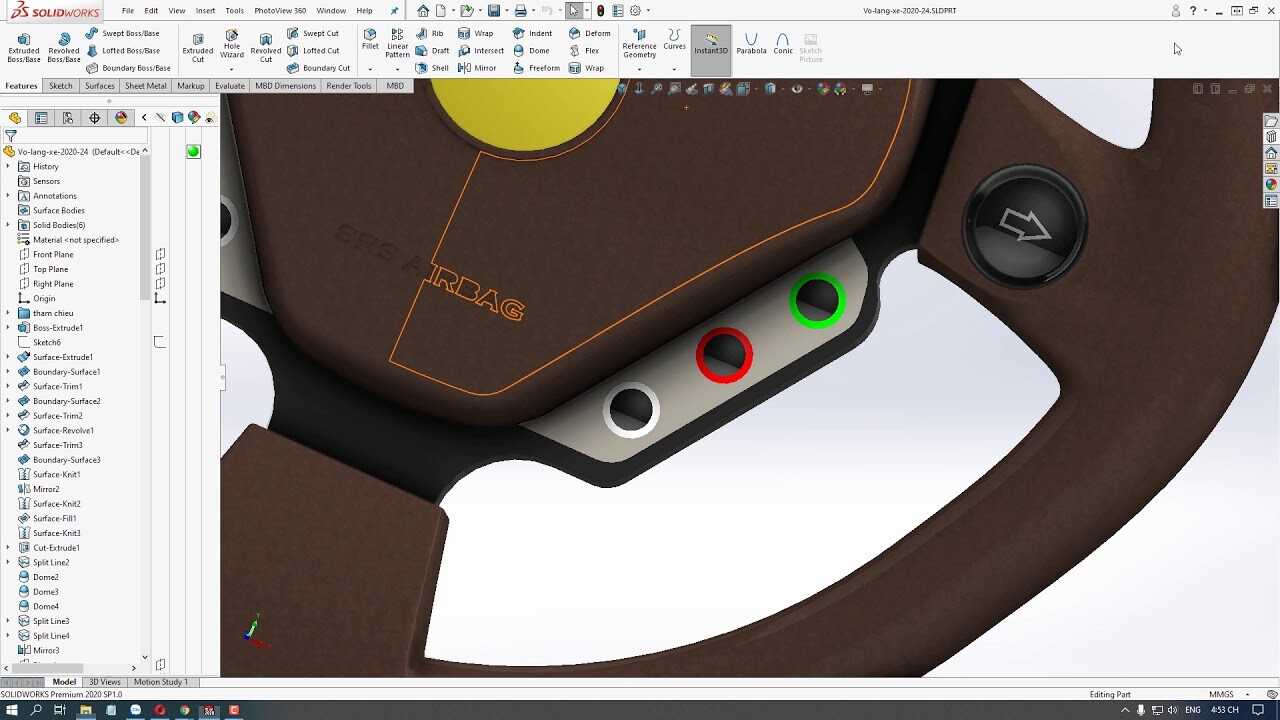1280x720 pixels.
Task: Expand the Solid Bodies(6) folder
Action: click(8, 225)
